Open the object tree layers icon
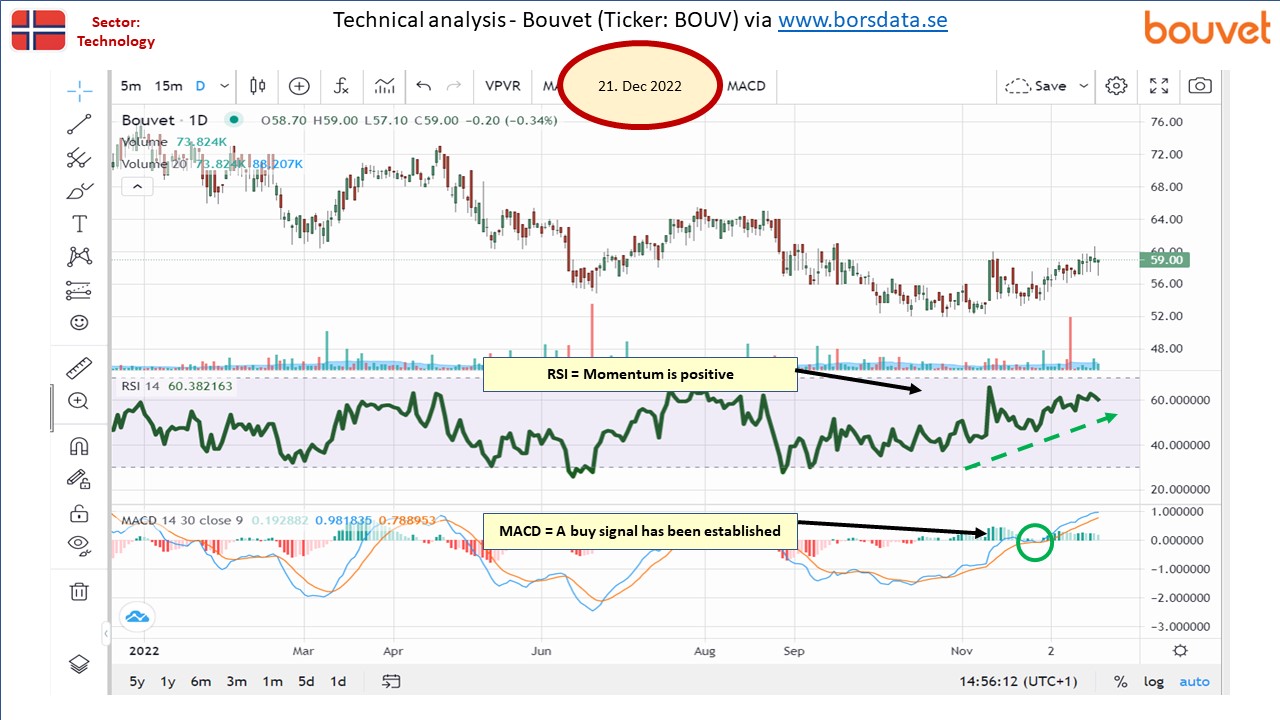 (79, 664)
